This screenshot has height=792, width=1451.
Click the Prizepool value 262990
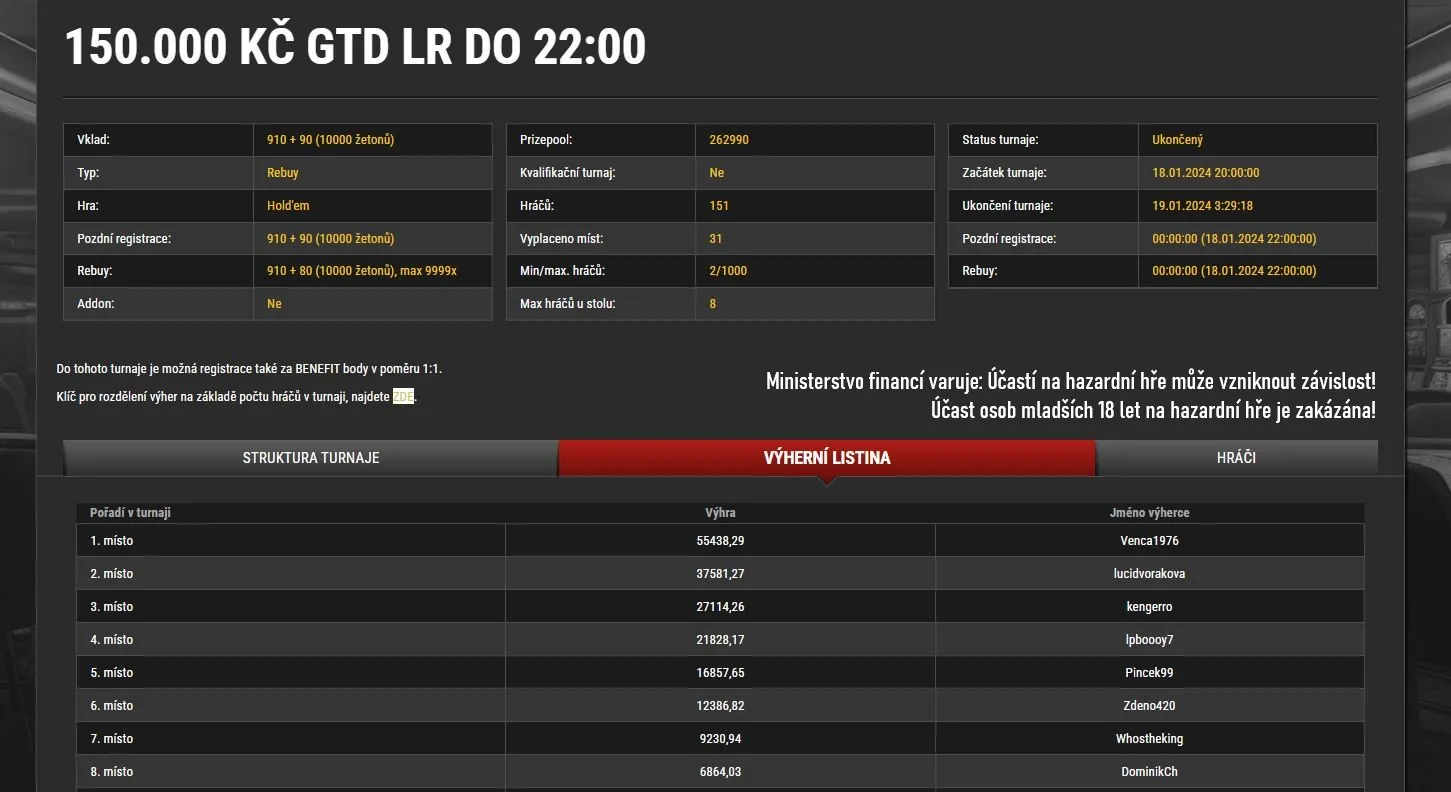(729, 140)
